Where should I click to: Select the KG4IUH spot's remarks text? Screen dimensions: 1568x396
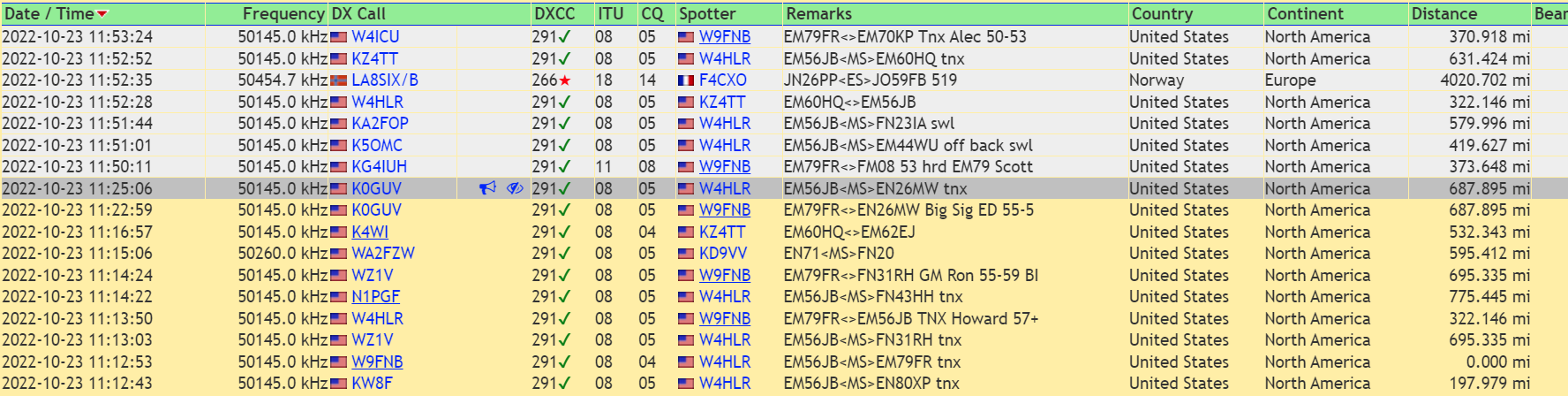coord(908,167)
